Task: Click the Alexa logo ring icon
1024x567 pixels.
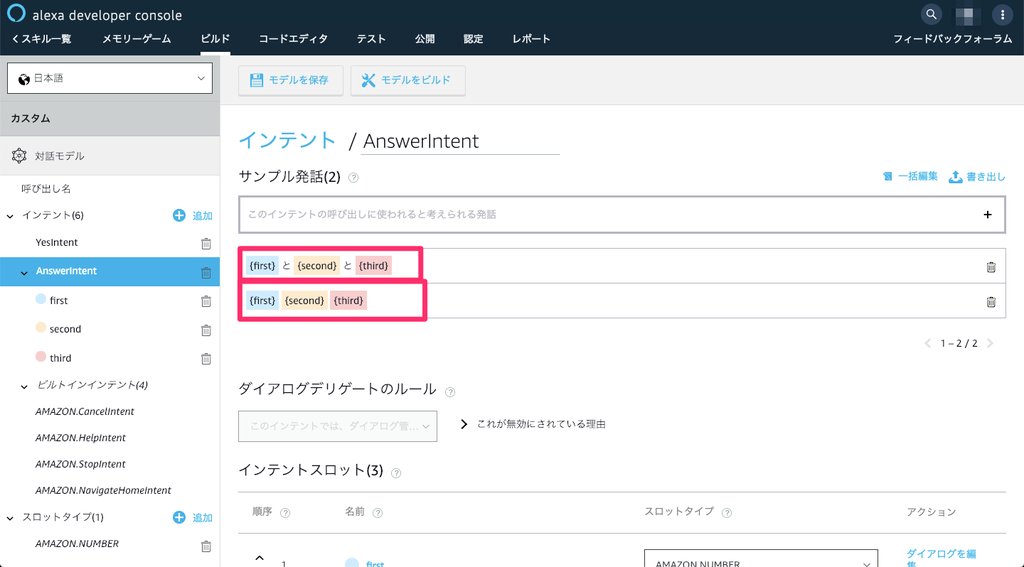Action: click(x=16, y=13)
